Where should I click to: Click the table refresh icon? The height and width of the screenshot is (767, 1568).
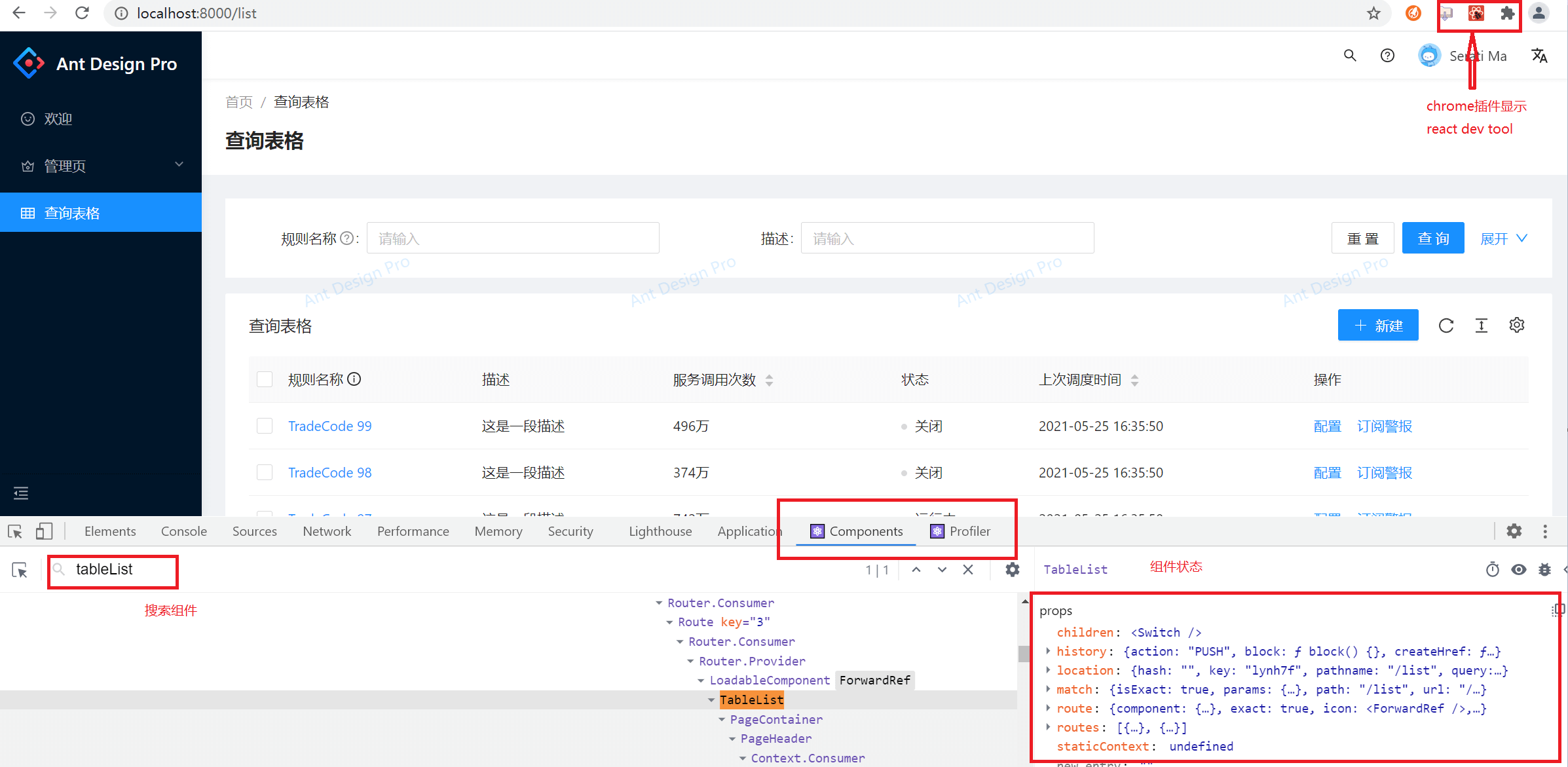click(x=1446, y=326)
